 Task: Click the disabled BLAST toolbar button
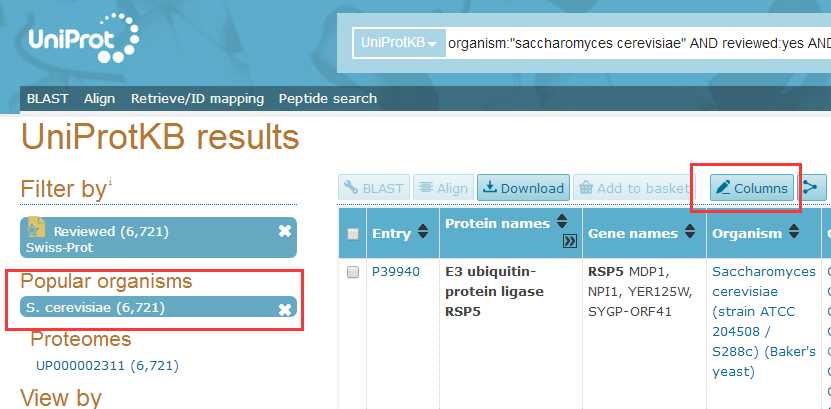click(374, 188)
